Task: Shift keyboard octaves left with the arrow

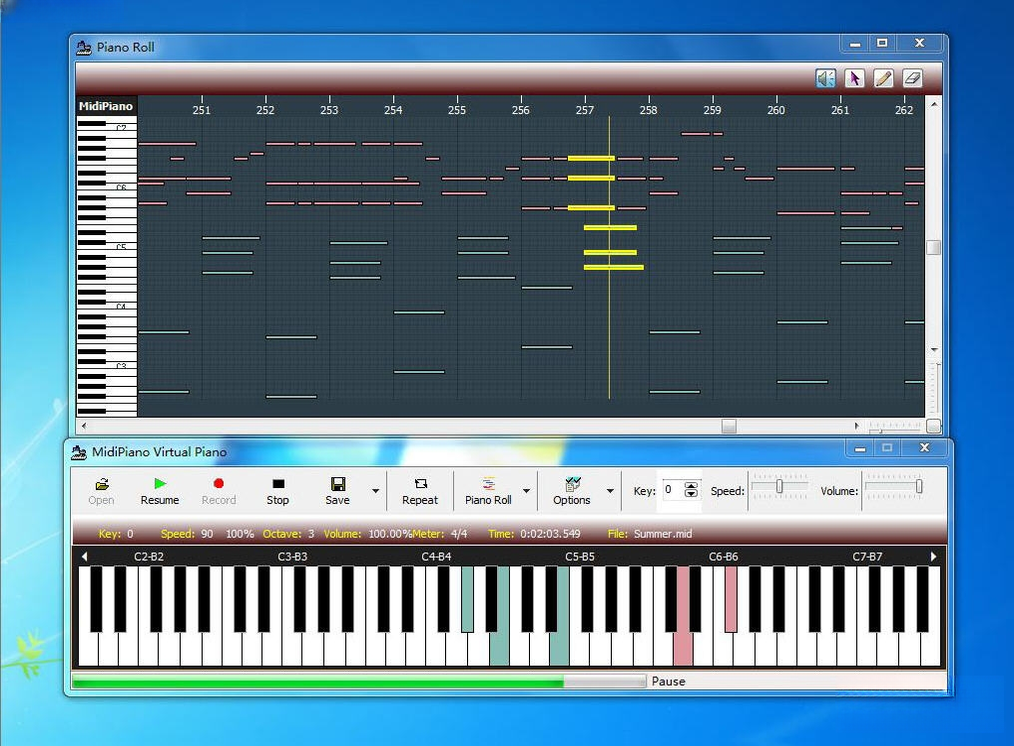Action: coord(85,556)
